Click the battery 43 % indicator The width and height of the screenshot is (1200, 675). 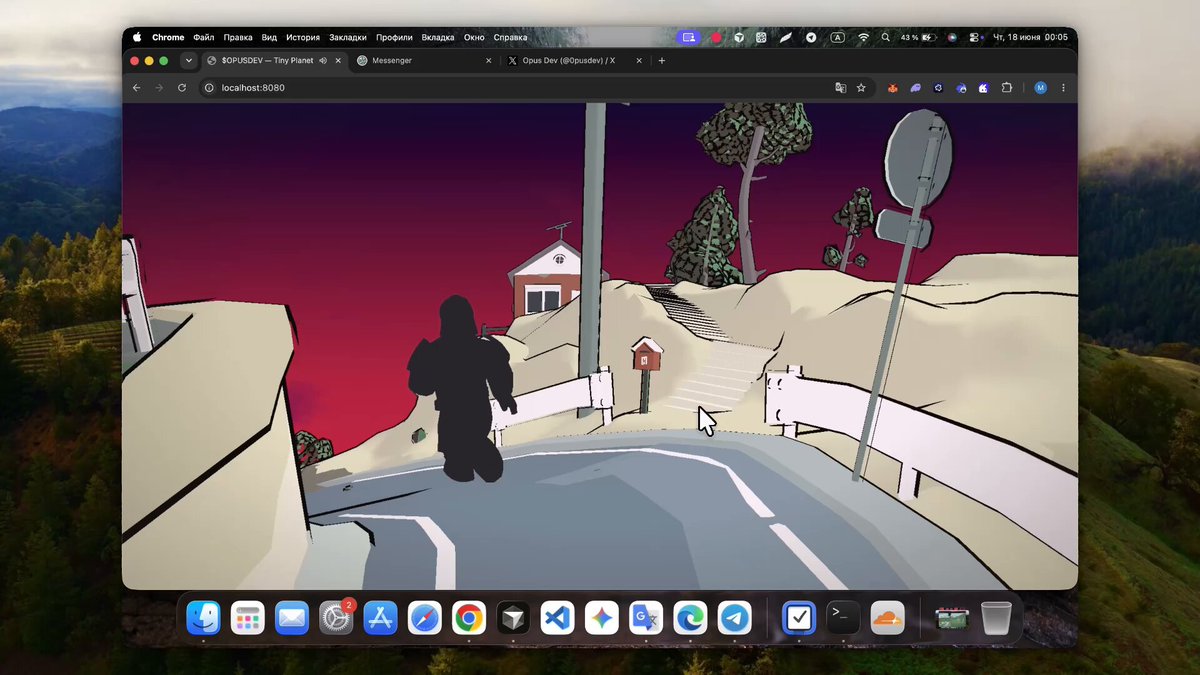tap(921, 37)
